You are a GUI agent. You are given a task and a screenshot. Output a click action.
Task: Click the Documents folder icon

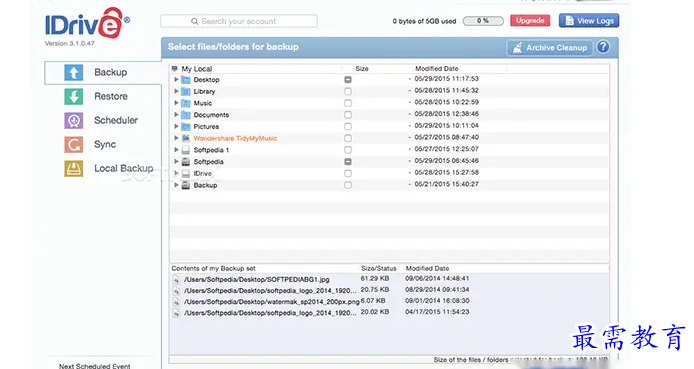(x=186, y=115)
